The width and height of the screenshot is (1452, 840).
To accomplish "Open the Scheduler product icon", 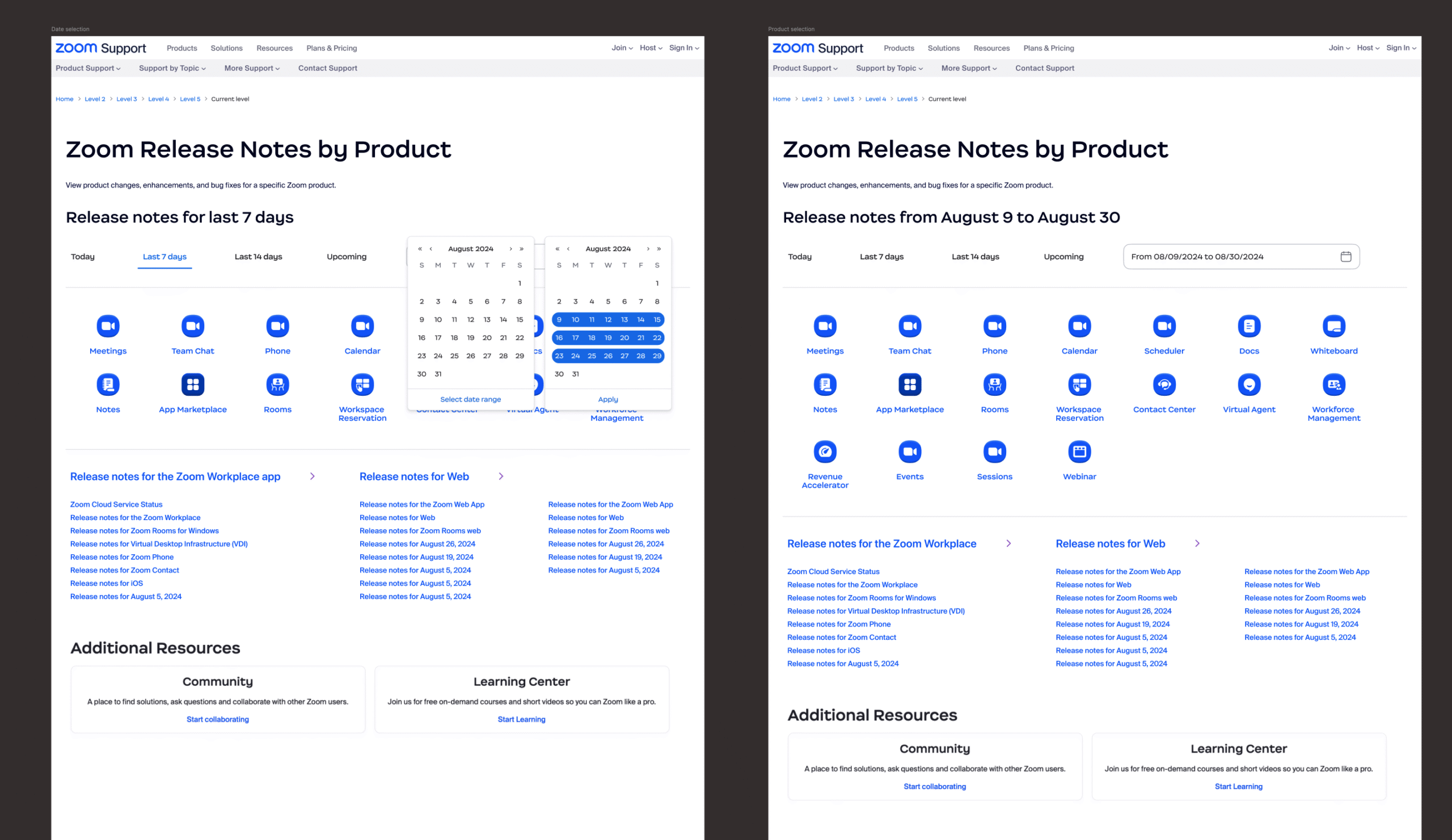I will point(1164,327).
